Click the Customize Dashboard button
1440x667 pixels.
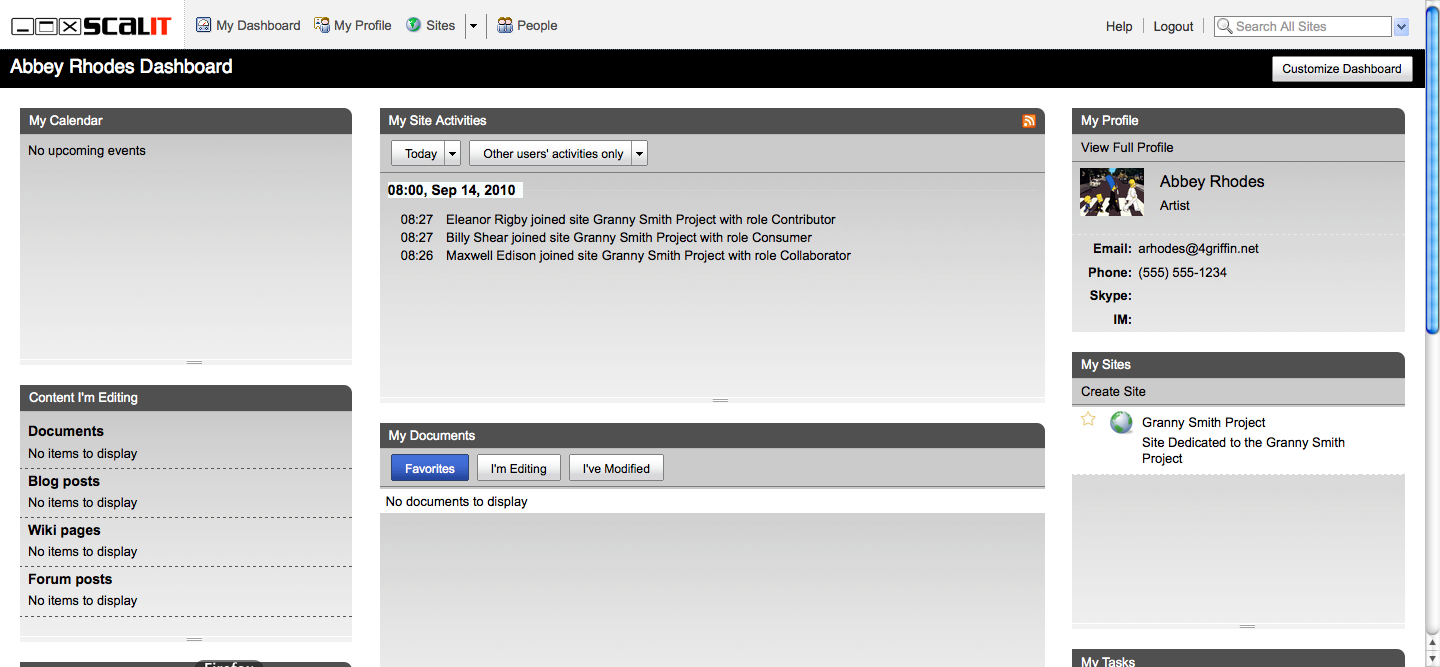coord(1342,69)
